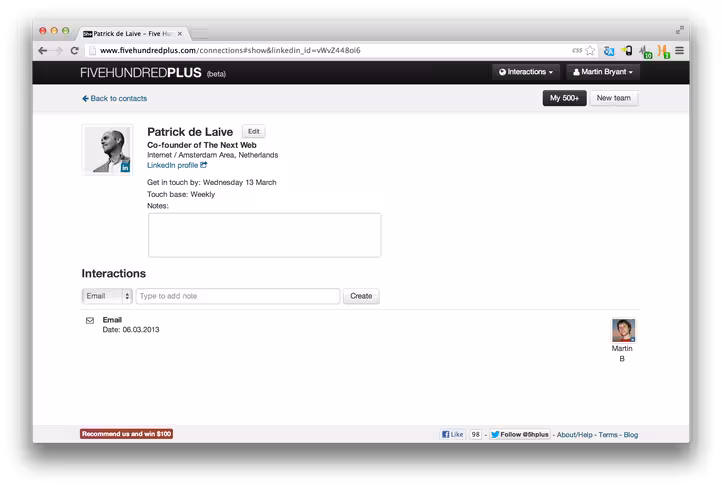Click the Notes text area

(x=264, y=235)
